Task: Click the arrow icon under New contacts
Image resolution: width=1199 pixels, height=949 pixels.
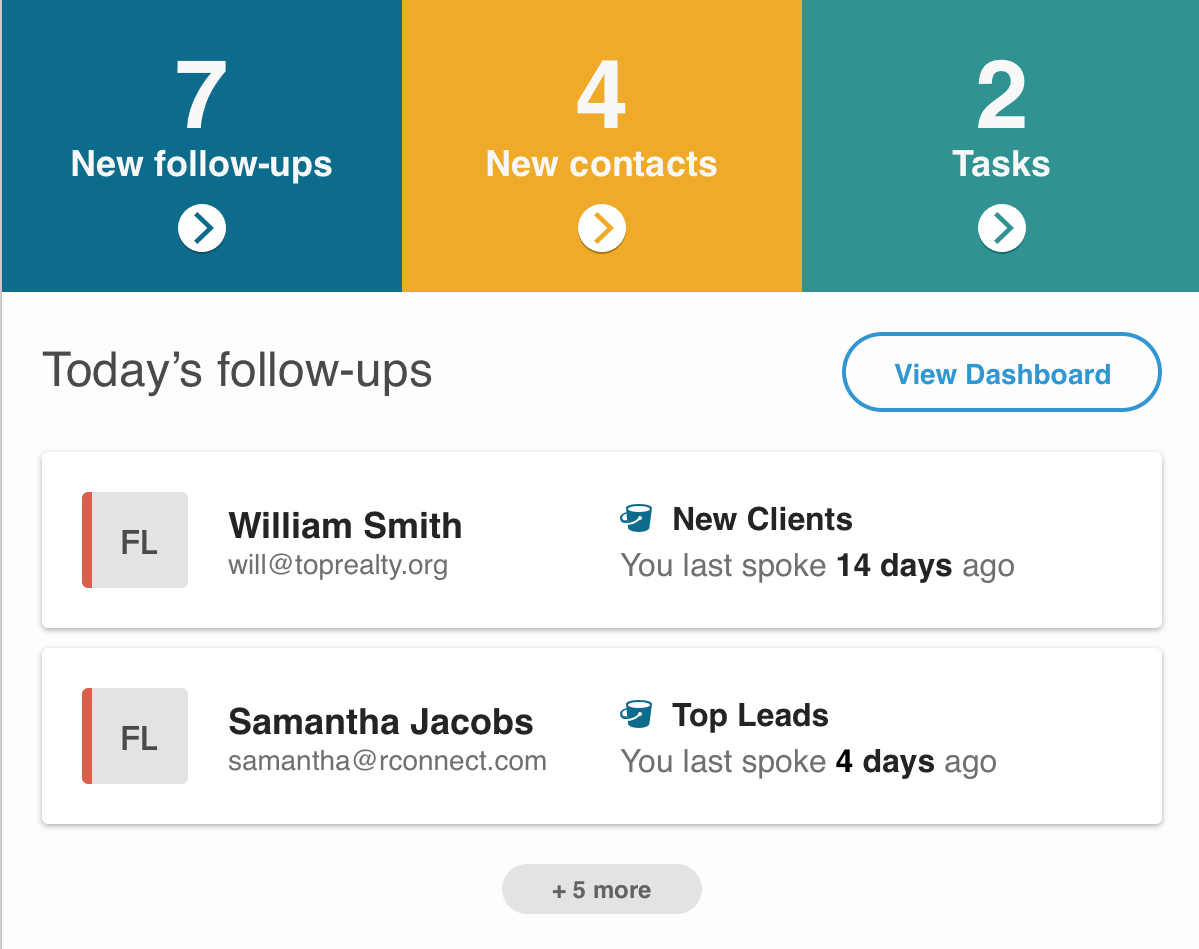Action: tap(602, 229)
